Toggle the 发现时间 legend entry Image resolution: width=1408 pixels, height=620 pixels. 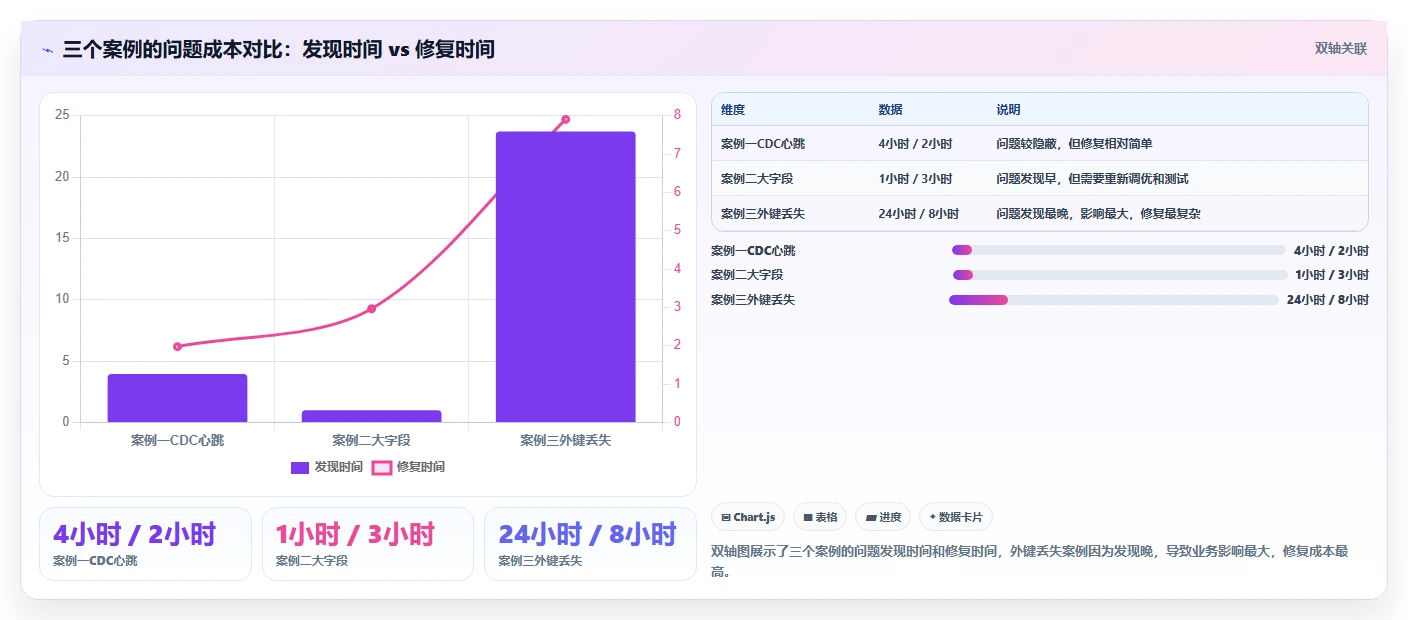(326, 467)
